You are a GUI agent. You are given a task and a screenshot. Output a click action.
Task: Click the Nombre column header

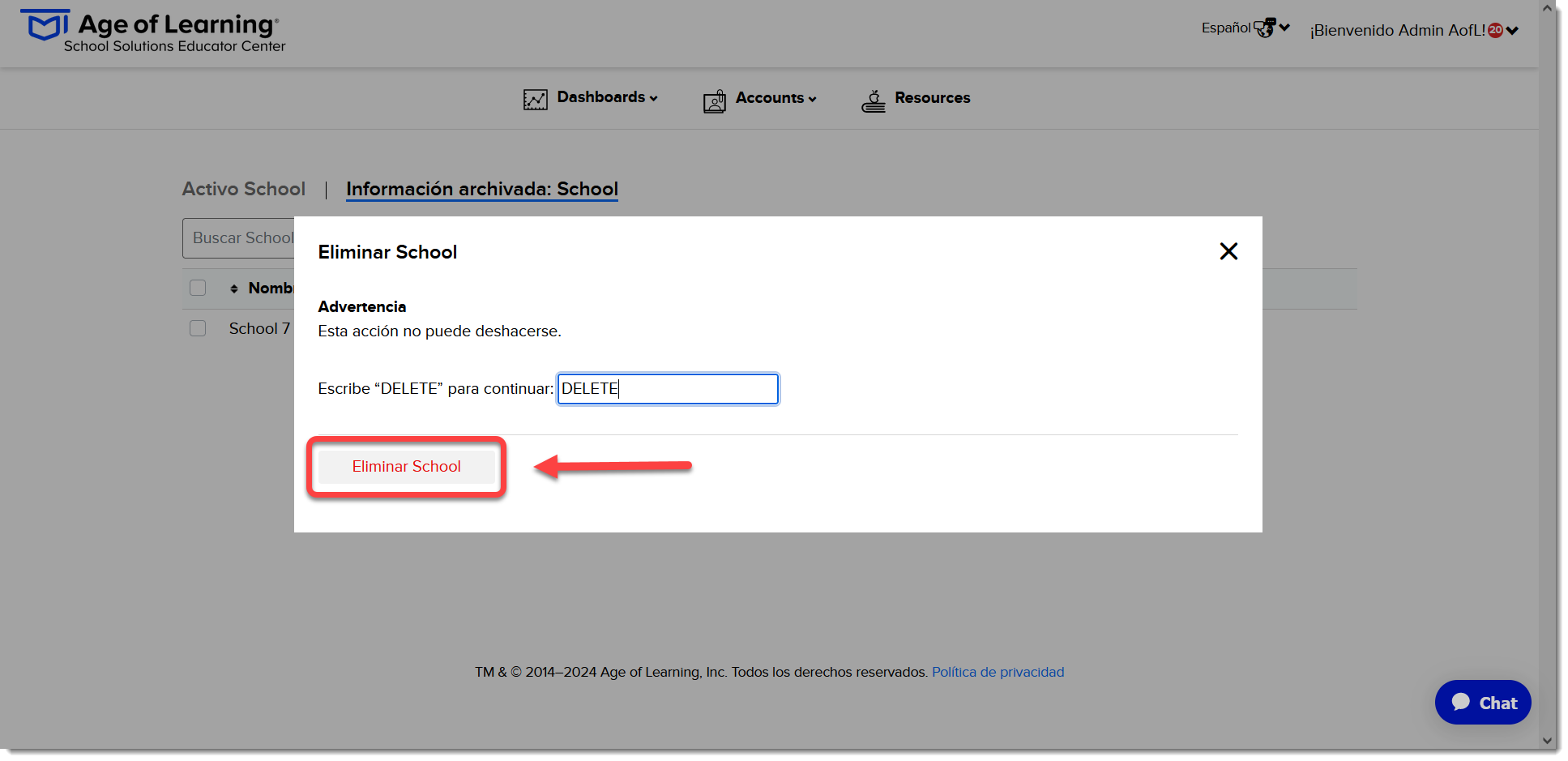(271, 289)
